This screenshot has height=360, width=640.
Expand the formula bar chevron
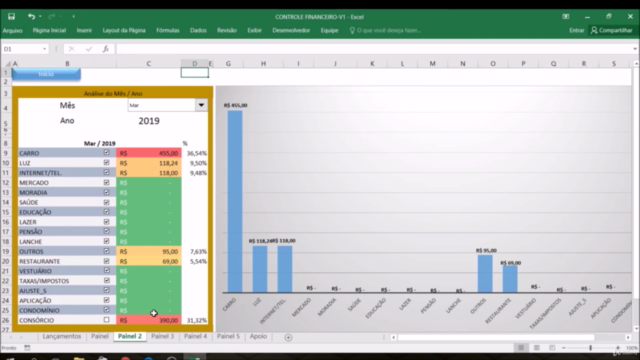pyautogui.click(x=635, y=49)
